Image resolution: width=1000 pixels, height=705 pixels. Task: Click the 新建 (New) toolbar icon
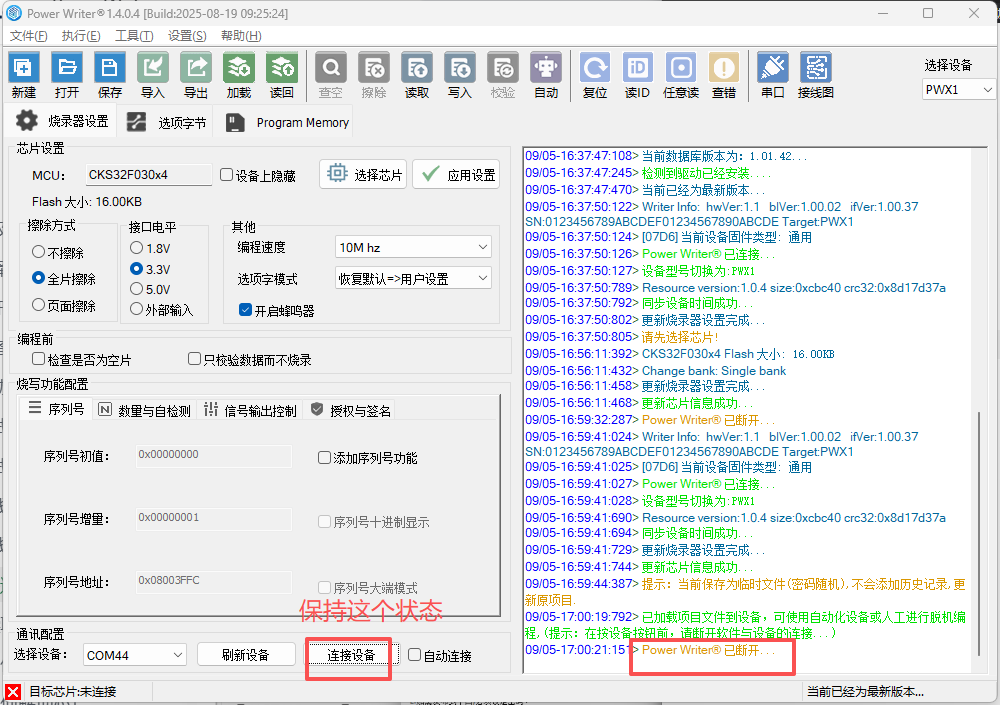click(24, 68)
